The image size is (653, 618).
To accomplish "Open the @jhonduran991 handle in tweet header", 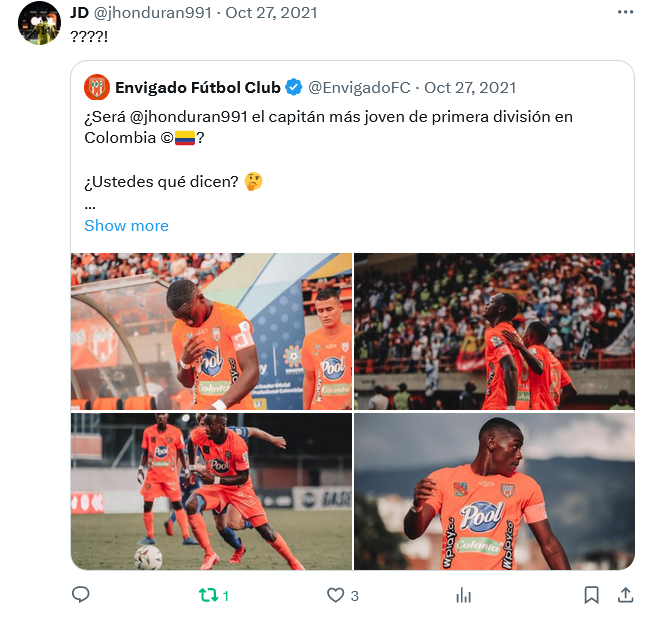I will pyautogui.click(x=153, y=13).
